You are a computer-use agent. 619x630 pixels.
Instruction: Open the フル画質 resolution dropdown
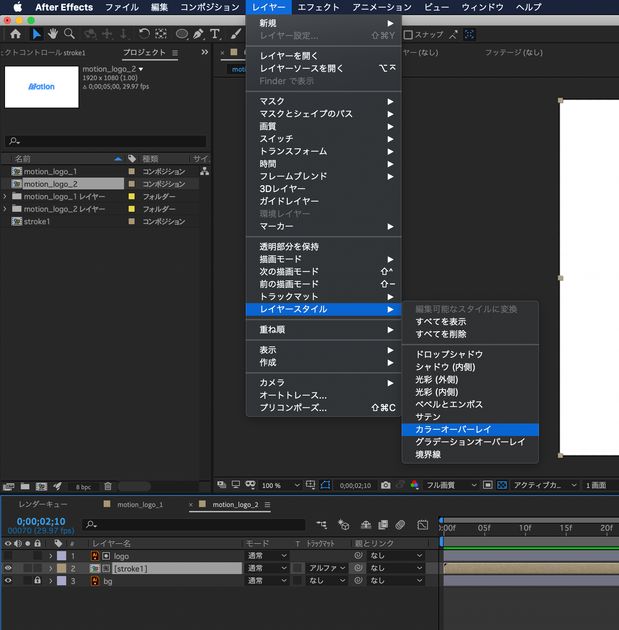click(451, 485)
